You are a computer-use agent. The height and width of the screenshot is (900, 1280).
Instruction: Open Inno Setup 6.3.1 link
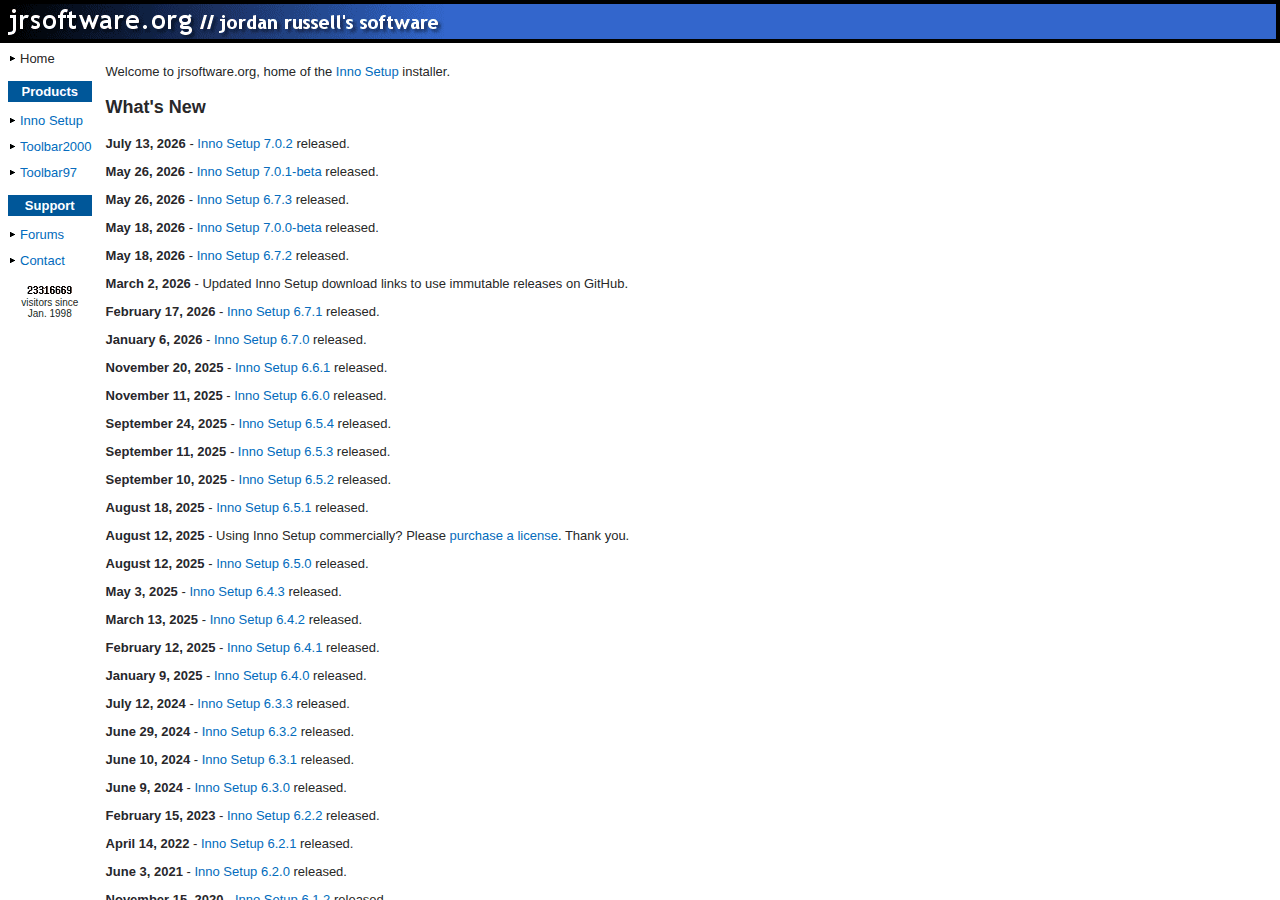[x=249, y=760]
